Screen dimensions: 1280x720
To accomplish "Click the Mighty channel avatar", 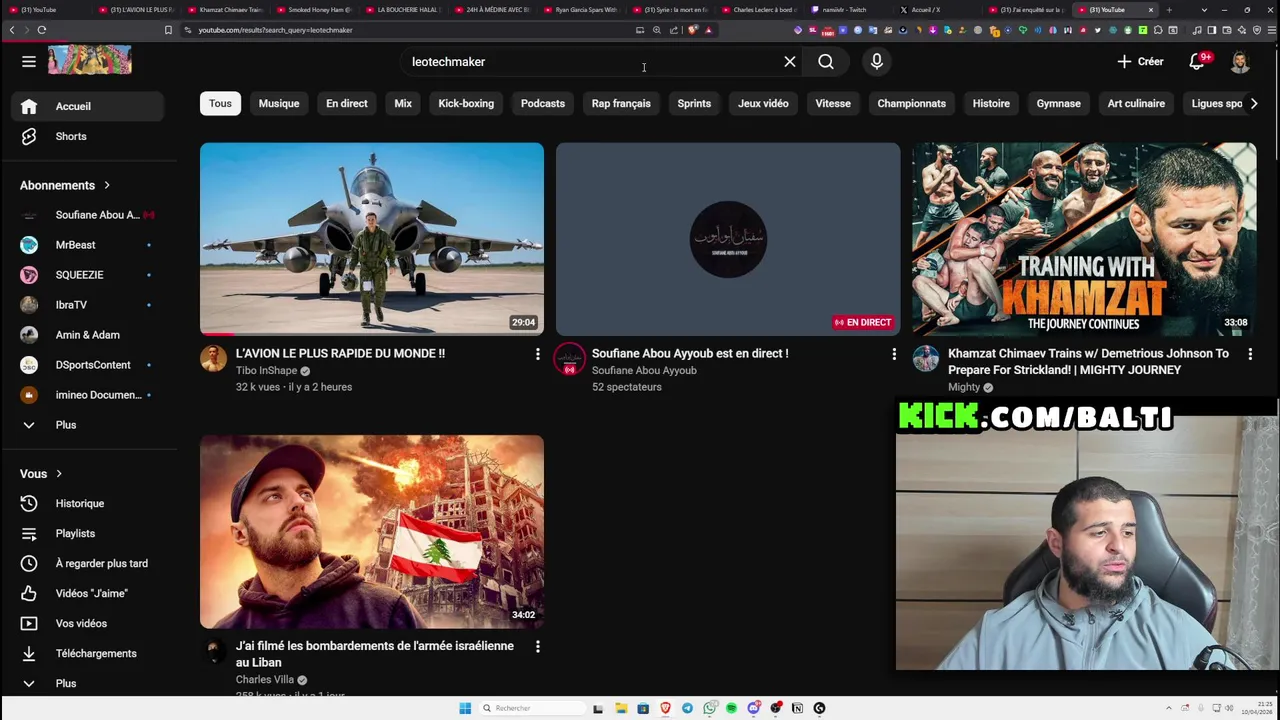I will 925,358.
